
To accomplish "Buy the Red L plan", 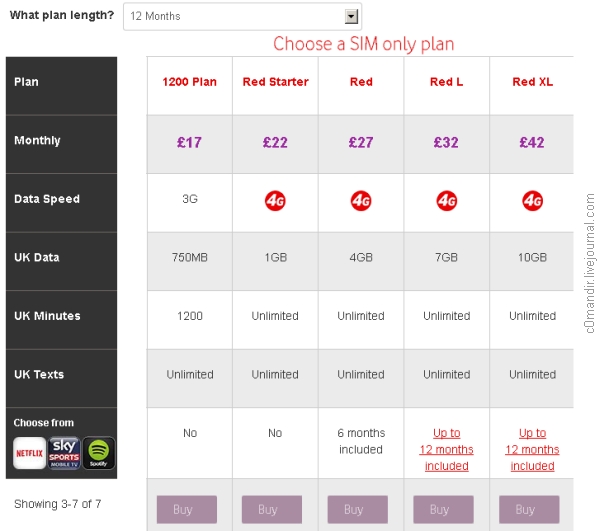I will (x=443, y=510).
